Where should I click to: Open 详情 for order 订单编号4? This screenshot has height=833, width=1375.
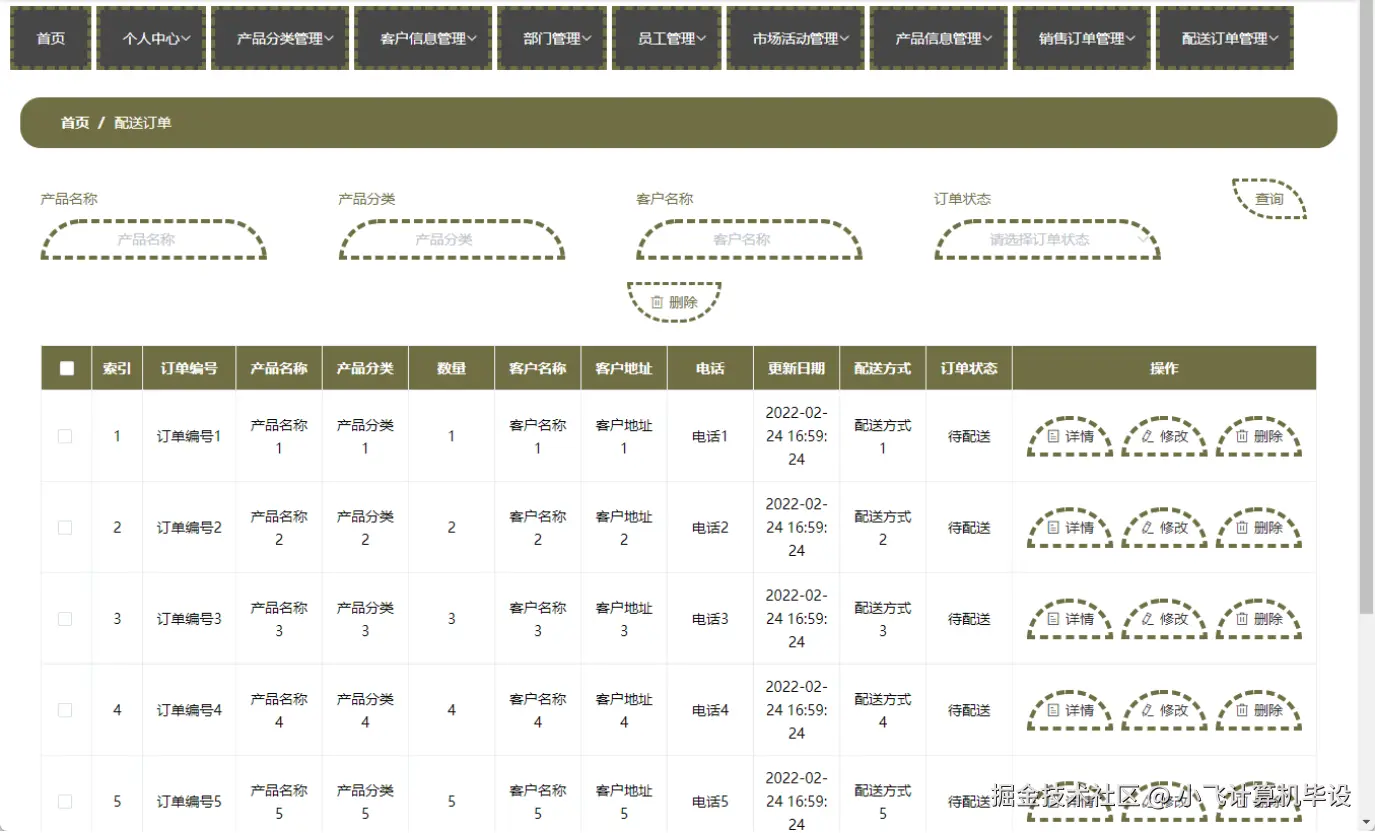[1070, 710]
